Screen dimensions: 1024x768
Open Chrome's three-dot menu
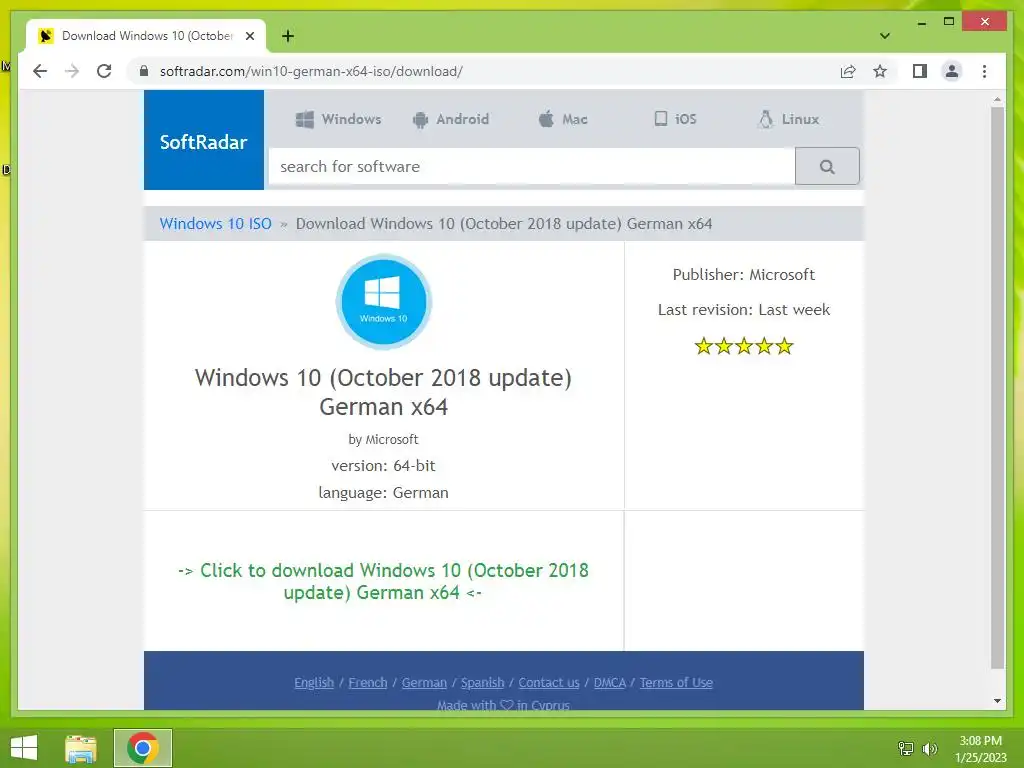tap(984, 71)
